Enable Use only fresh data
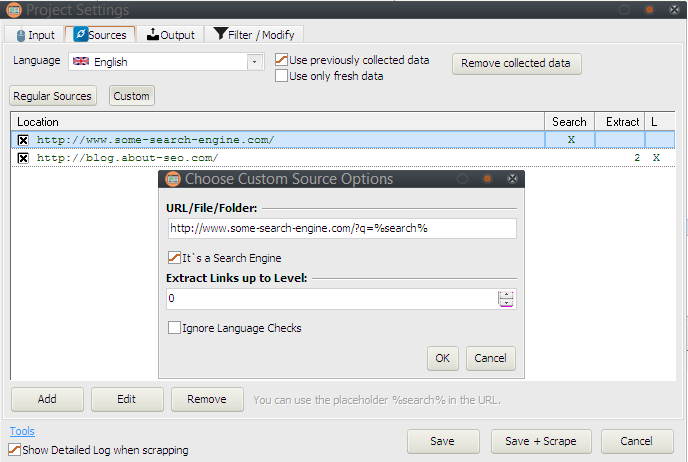Screen dimensions: 688x462 click(x=282, y=76)
